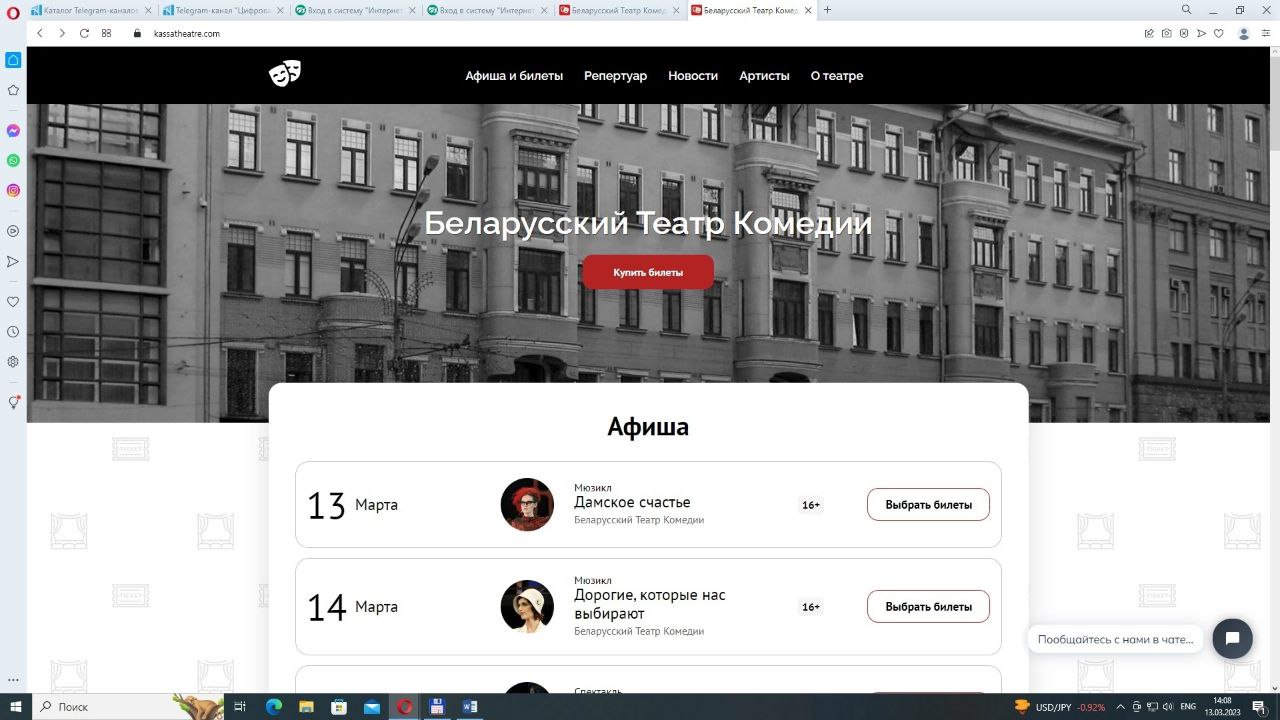Open the heart icon in Opera sidebar
Image resolution: width=1280 pixels, height=720 pixels.
point(13,301)
